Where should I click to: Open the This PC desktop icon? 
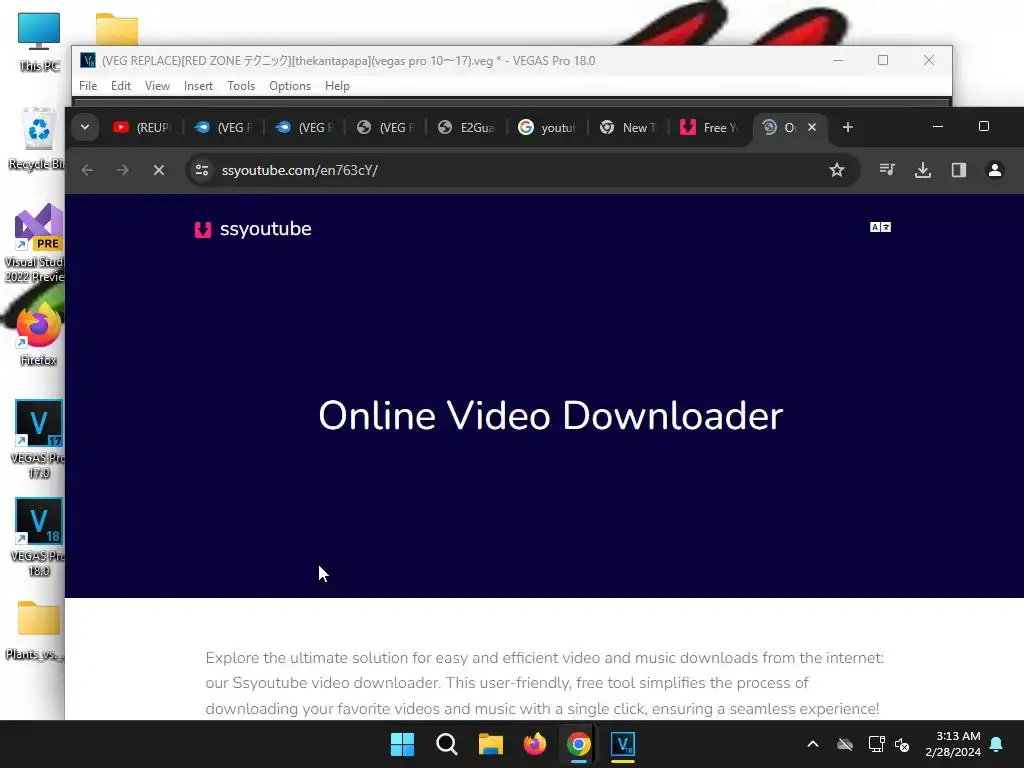[x=39, y=42]
